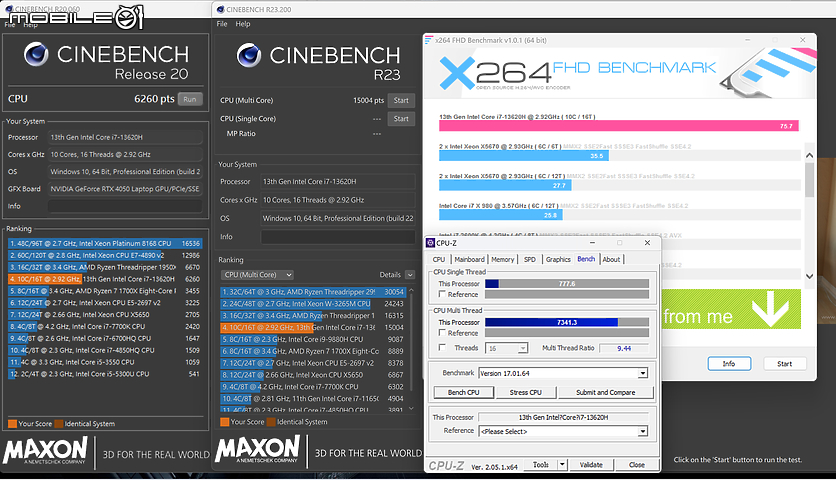Screen dimensions: 836x480
Task: Switch to the SPD tab in CPU-Z
Action: click(529, 259)
